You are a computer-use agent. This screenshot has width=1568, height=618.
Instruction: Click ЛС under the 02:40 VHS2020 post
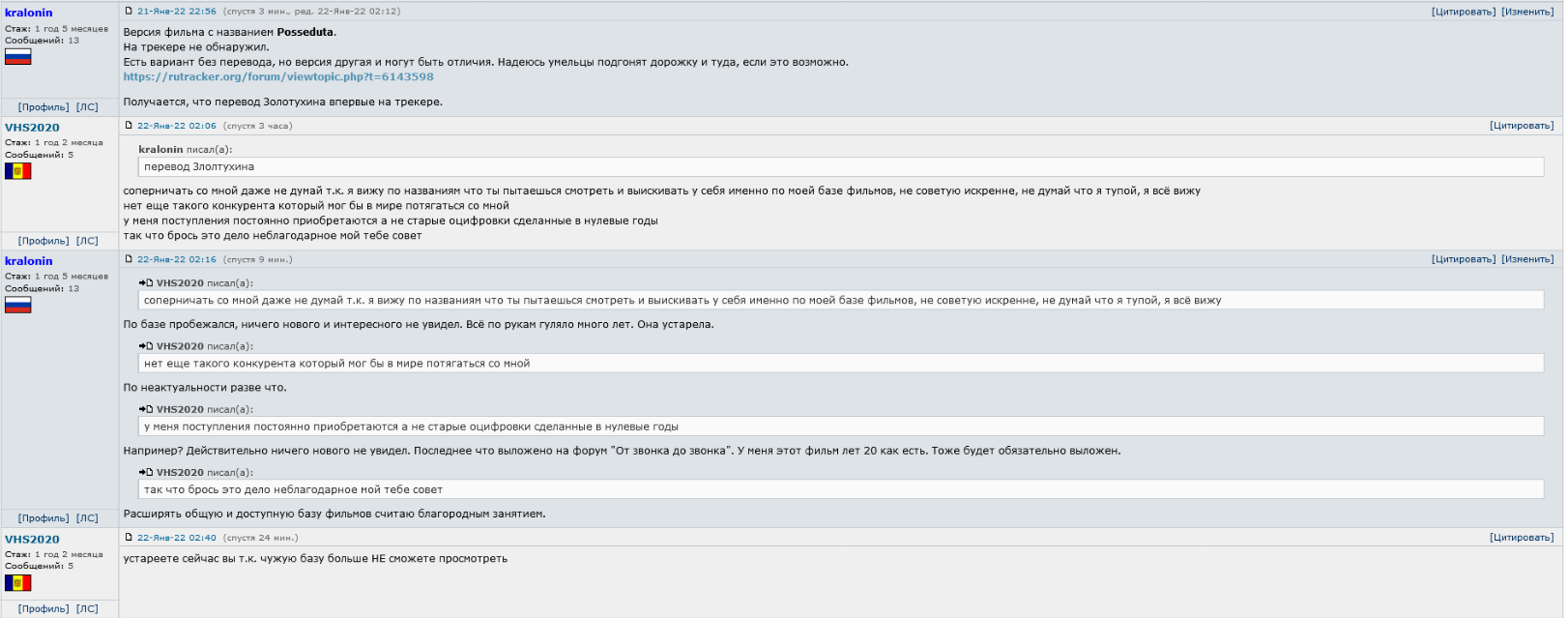(87, 609)
